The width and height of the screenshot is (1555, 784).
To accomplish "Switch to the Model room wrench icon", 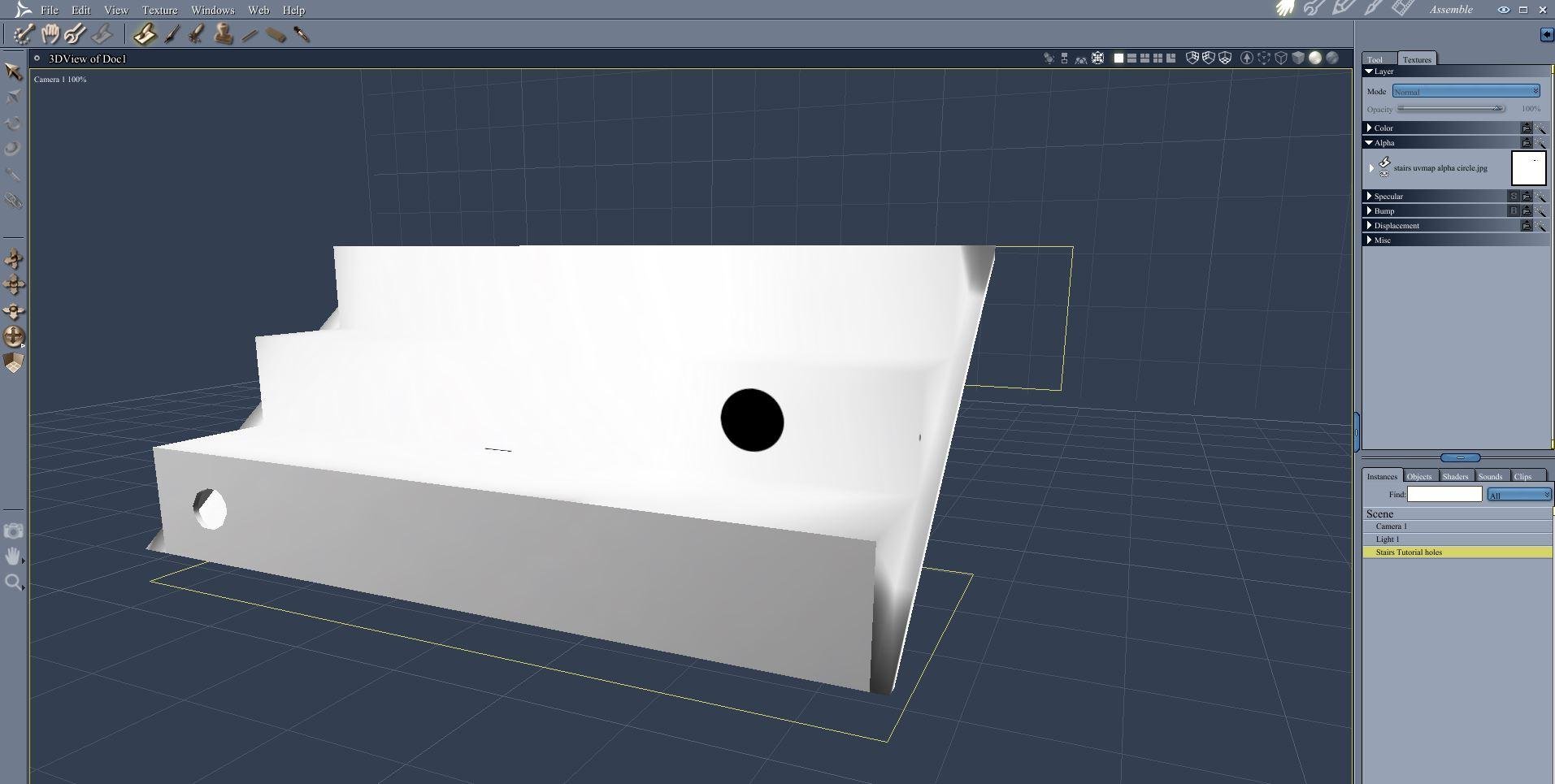I will click(1314, 9).
